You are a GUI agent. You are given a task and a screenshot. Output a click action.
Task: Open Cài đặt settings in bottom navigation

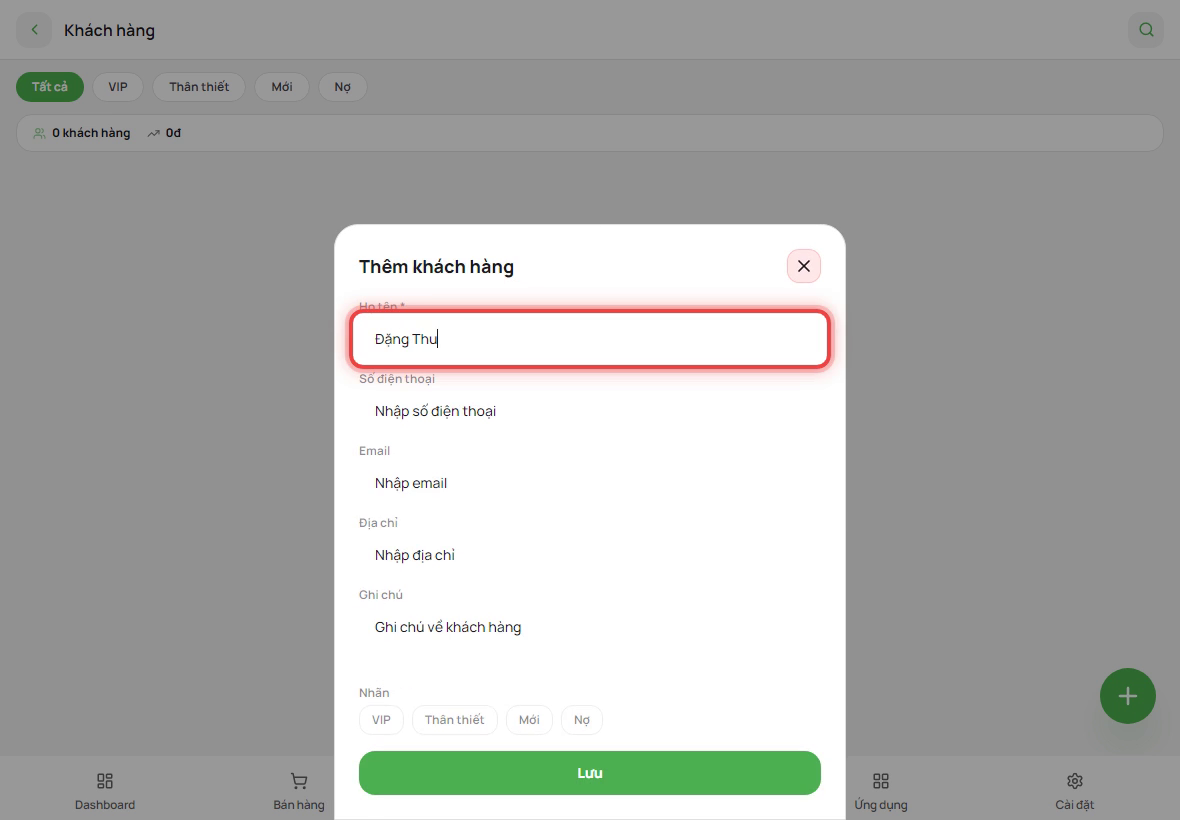pyautogui.click(x=1075, y=791)
